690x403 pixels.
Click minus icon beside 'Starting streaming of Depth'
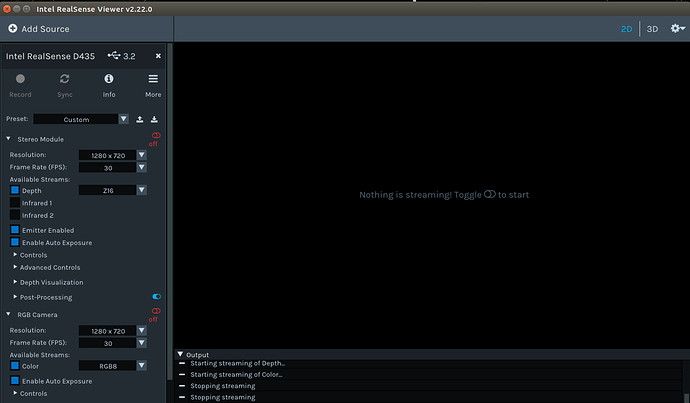[x=182, y=363]
